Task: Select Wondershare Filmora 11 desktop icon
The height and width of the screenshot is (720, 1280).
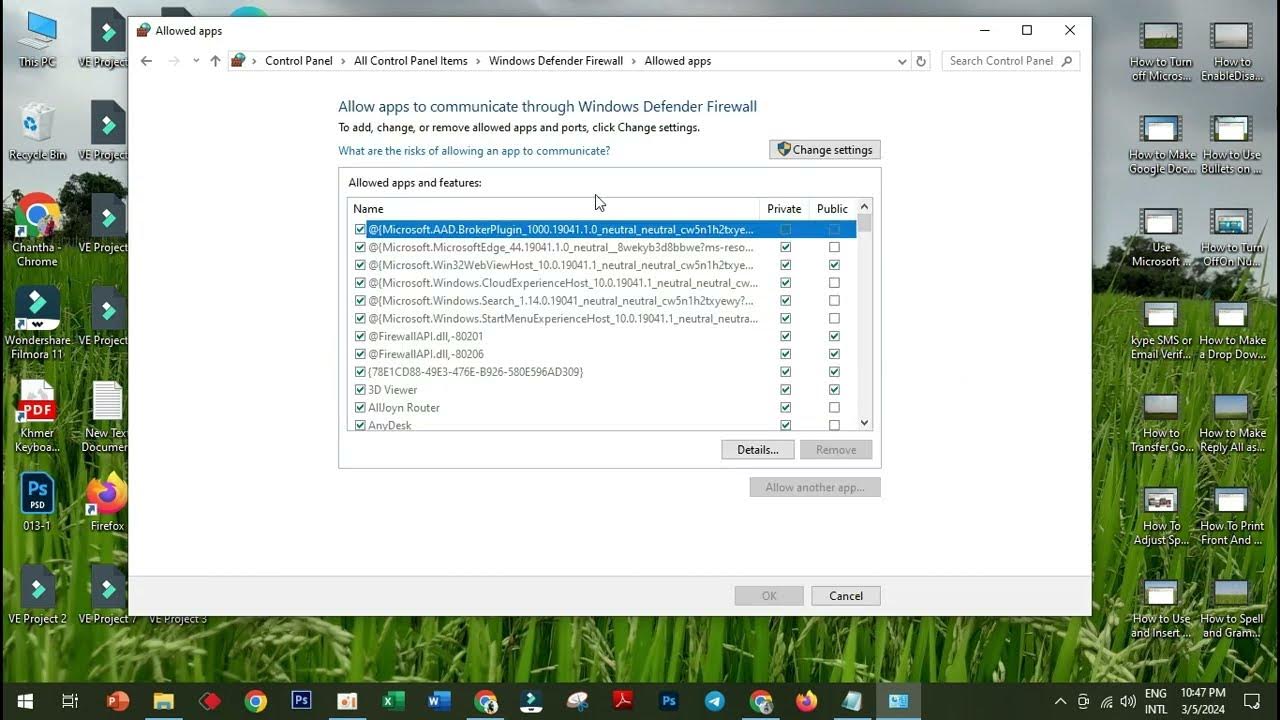Action: click(x=37, y=324)
